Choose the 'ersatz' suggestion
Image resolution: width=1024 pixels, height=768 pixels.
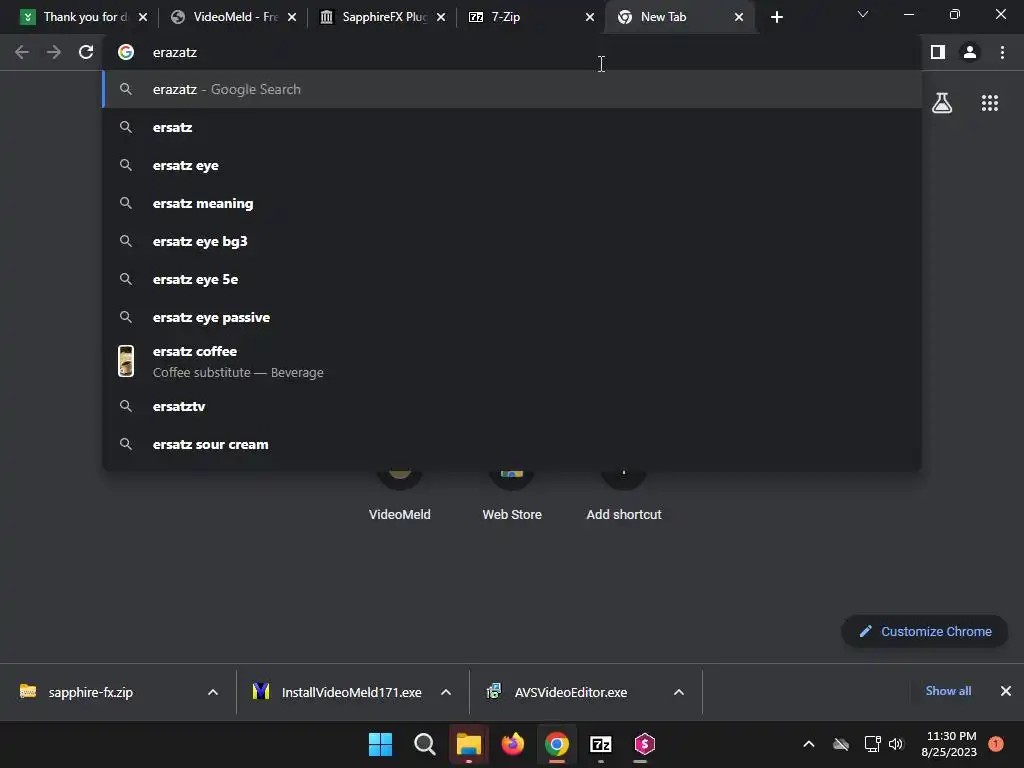coord(513,127)
